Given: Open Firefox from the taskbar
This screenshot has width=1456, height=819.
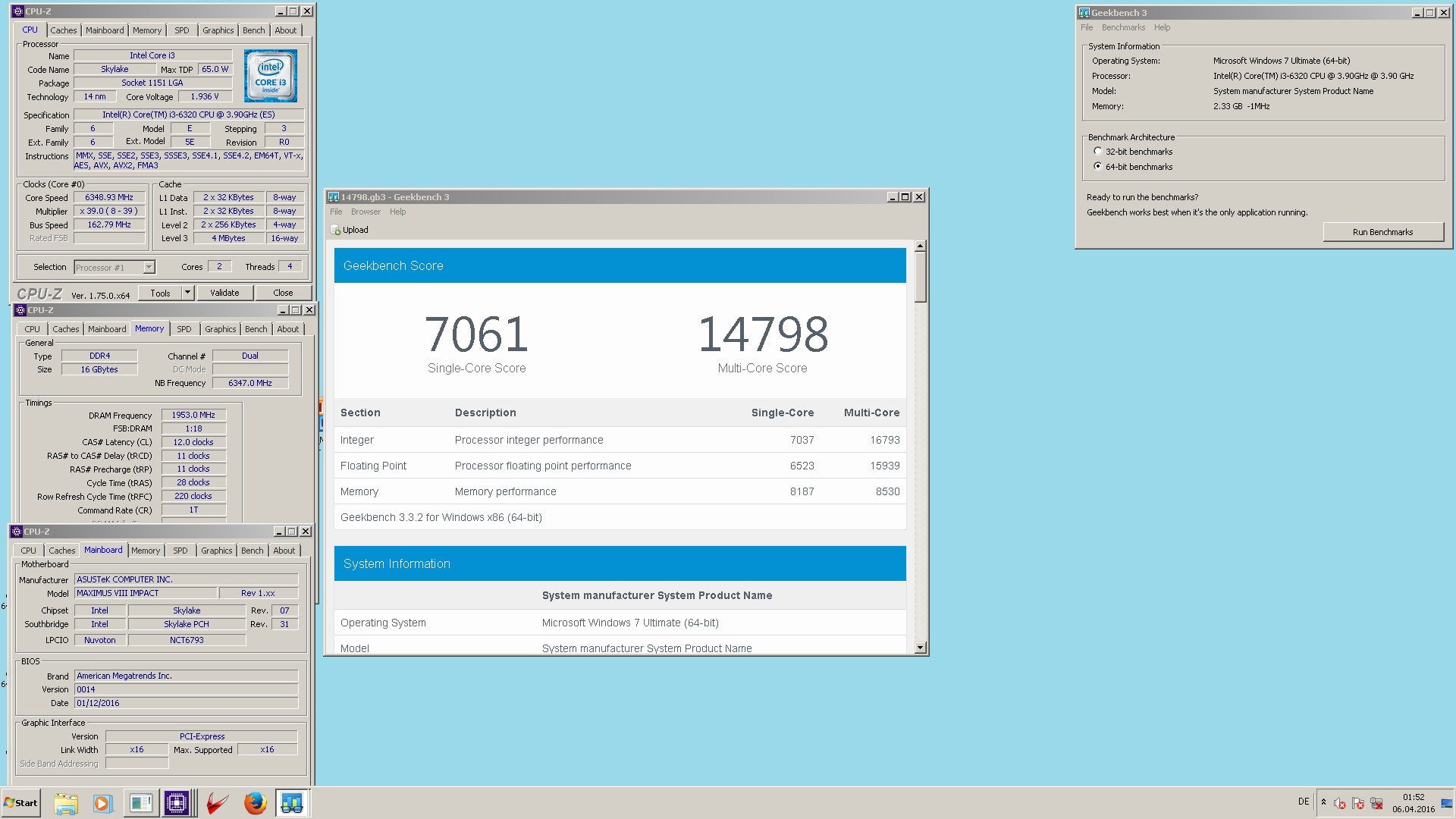Looking at the screenshot, I should click(255, 803).
